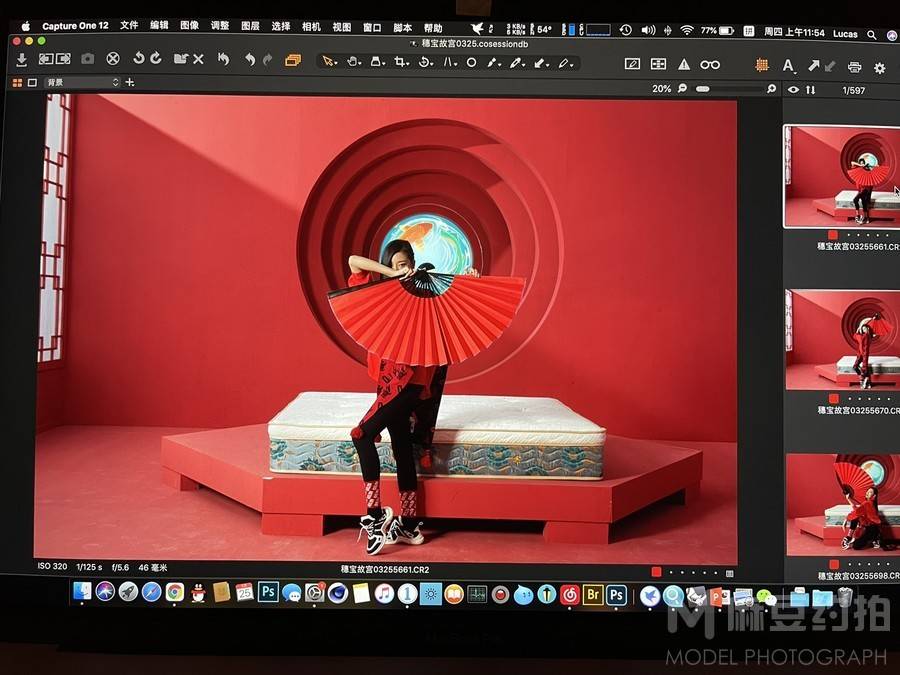This screenshot has height=675, width=900.
Task: Open the 选择 menu
Action: (281, 26)
